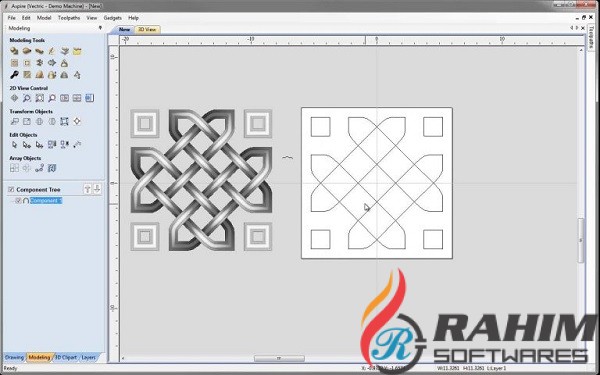Switch to Node Editing mode

point(27,145)
